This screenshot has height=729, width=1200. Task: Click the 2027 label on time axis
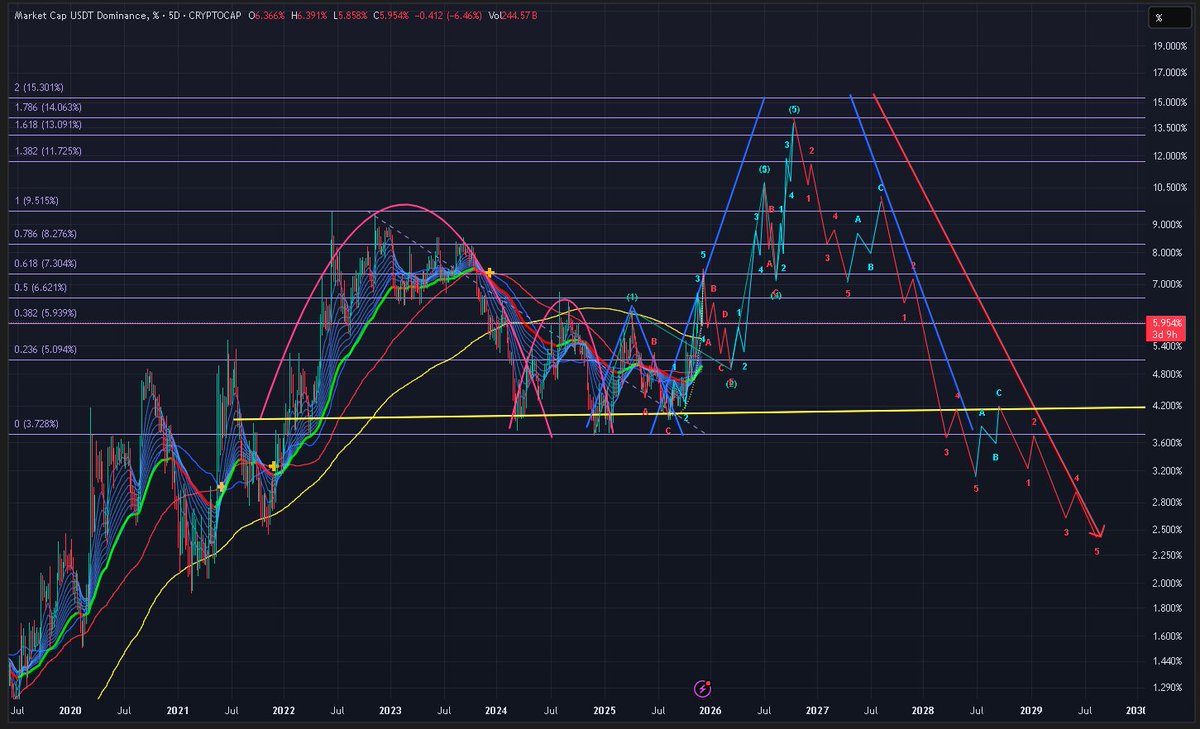[817, 710]
